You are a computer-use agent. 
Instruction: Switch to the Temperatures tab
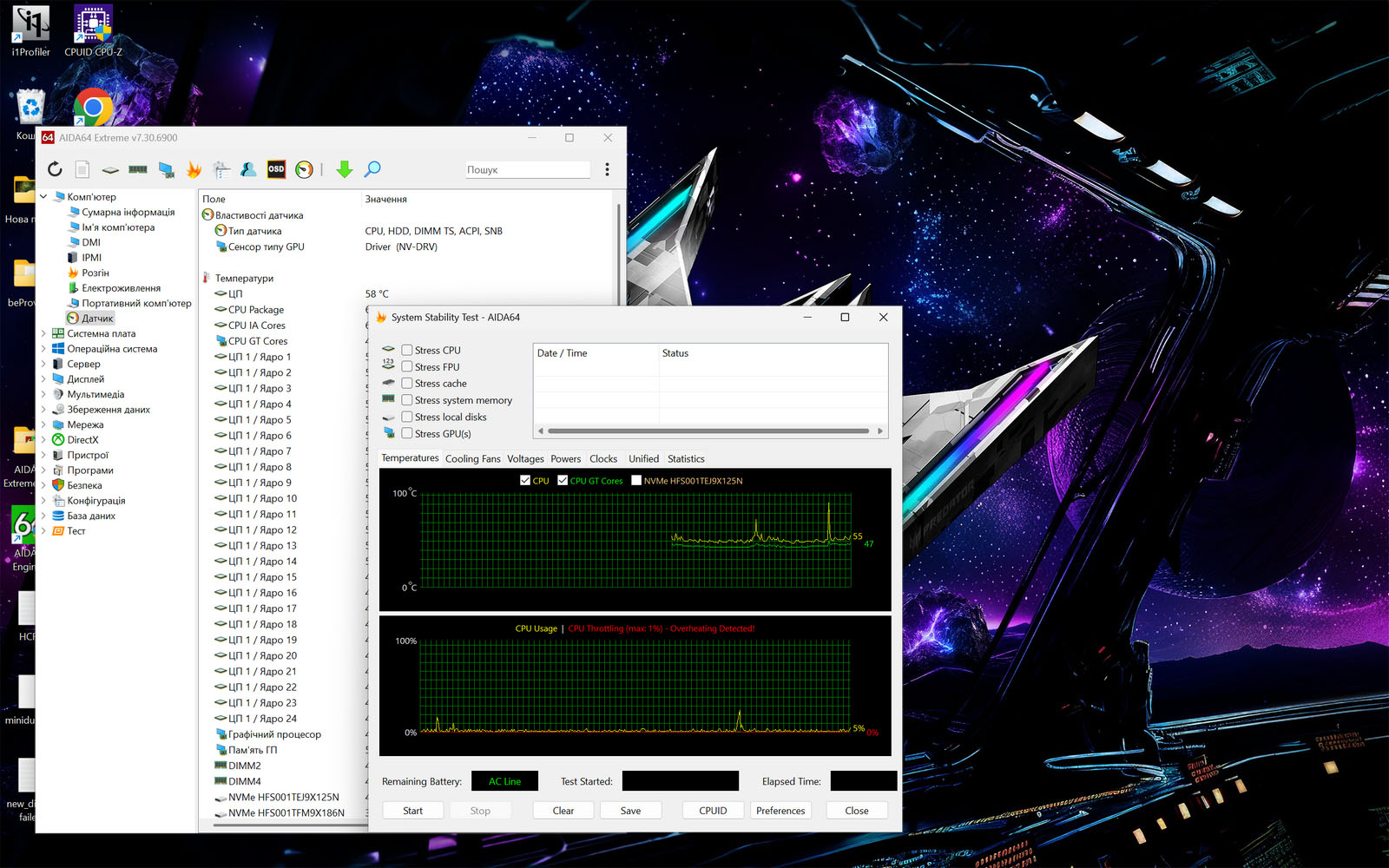[x=410, y=458]
